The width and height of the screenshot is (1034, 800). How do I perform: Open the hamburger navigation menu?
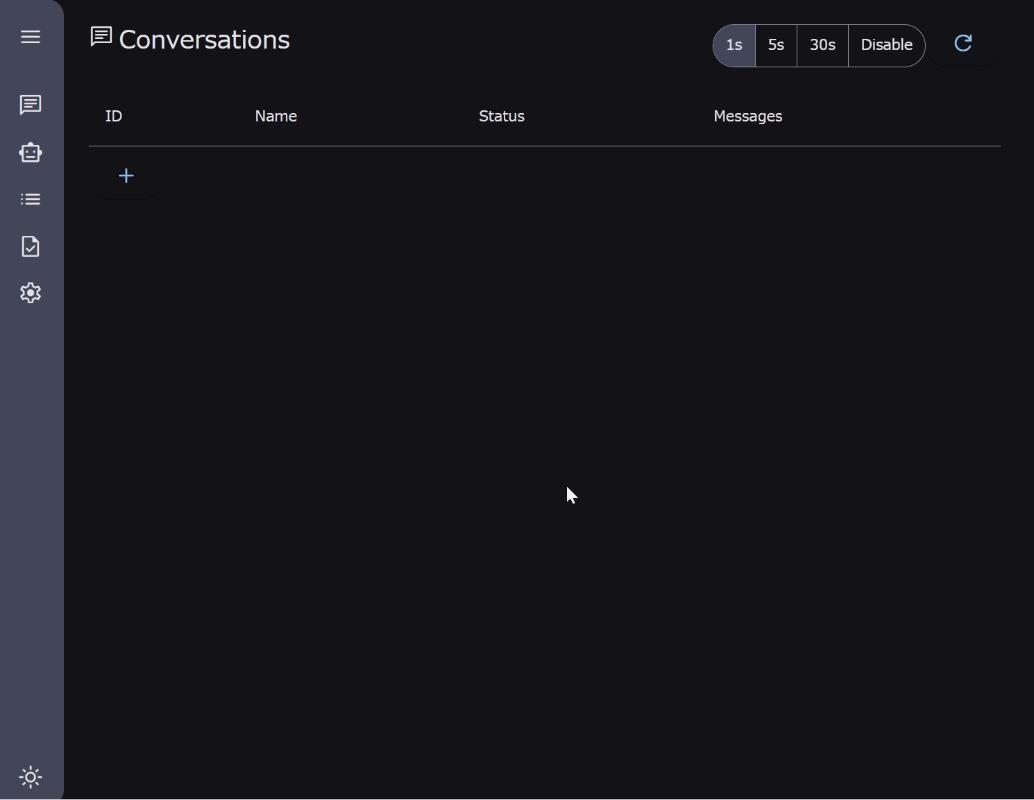tap(30, 37)
